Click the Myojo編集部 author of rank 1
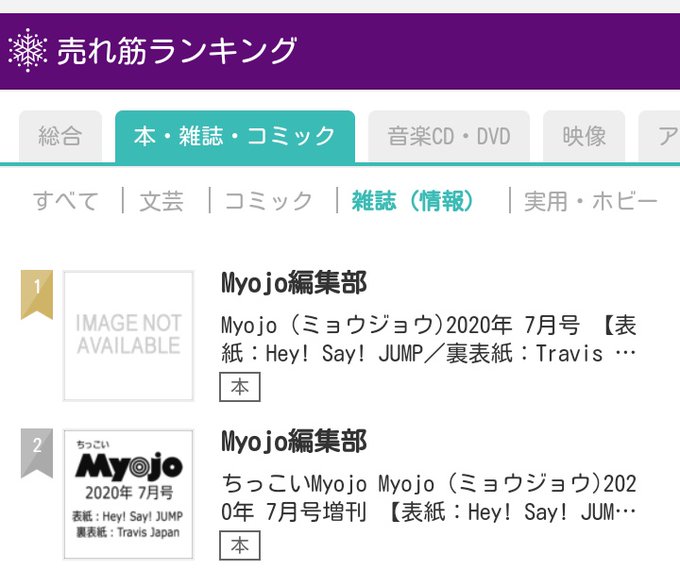The width and height of the screenshot is (680, 570). [294, 283]
